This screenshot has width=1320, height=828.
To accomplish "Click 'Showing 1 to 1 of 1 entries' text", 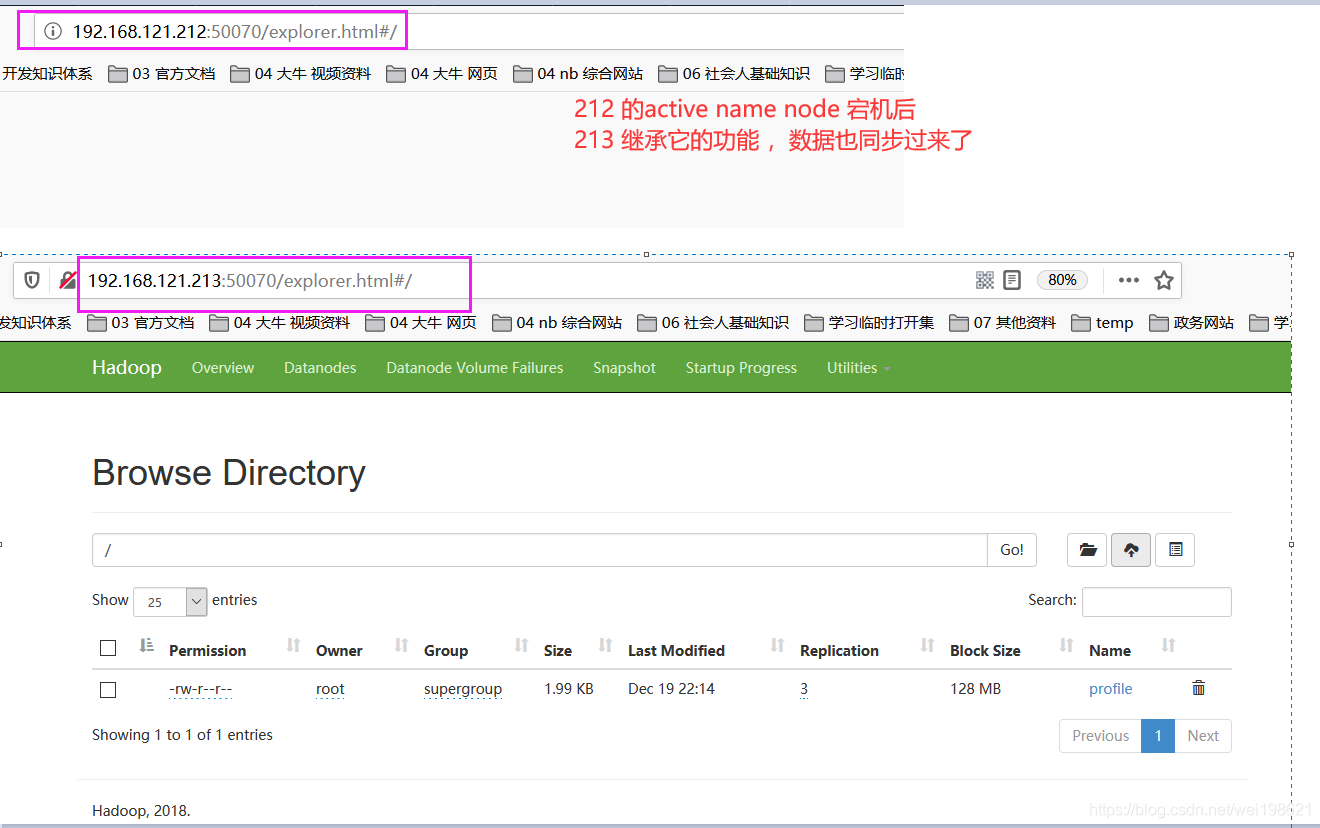I will (182, 735).
